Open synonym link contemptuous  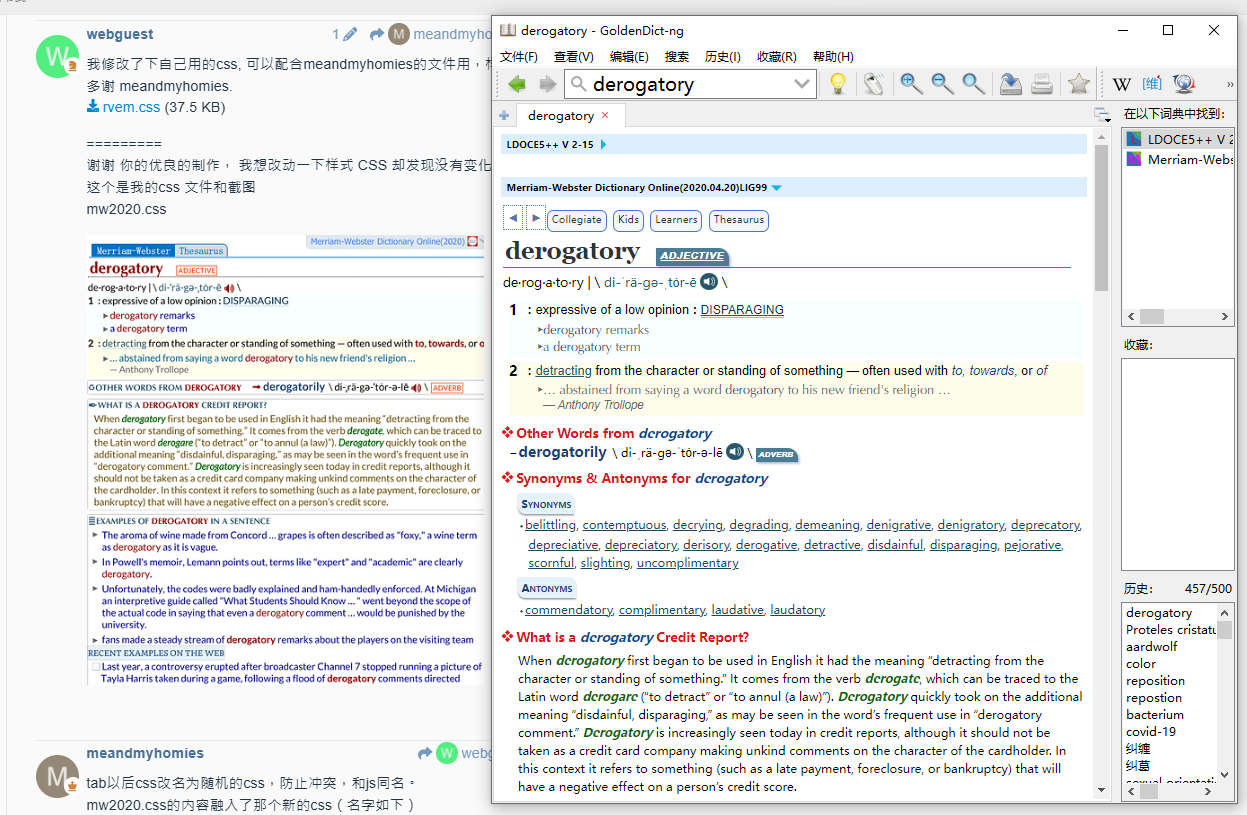coord(624,525)
